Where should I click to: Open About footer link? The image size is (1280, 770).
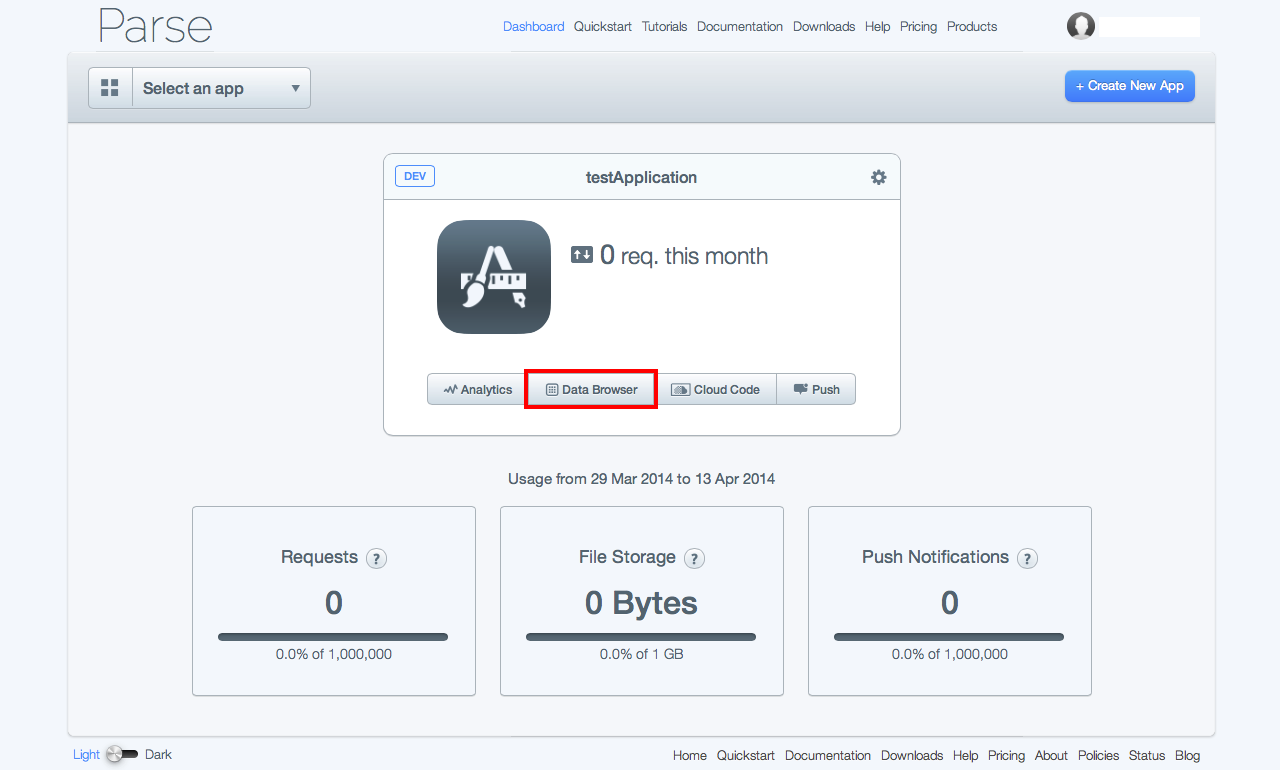[1051, 756]
